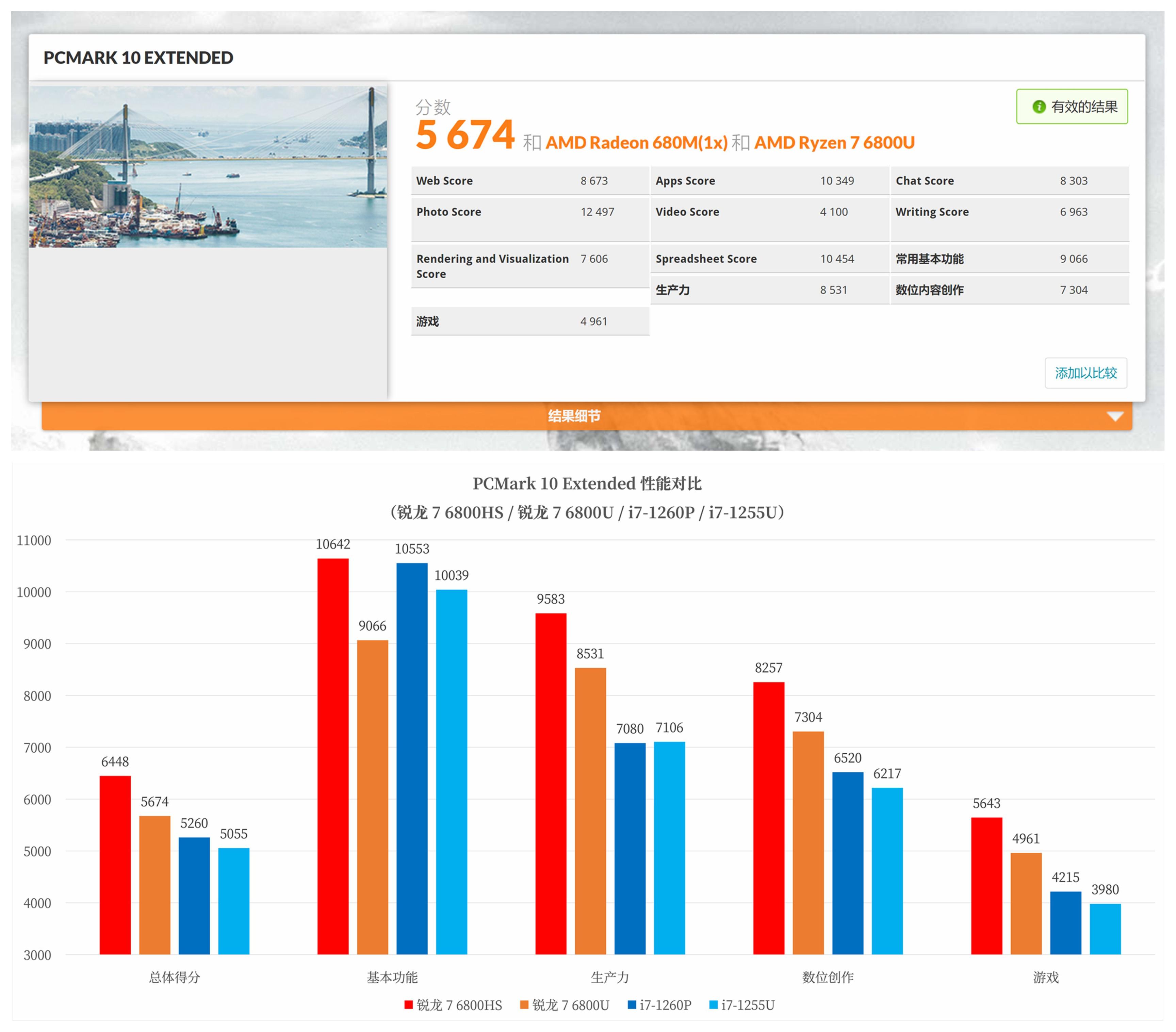Click the 有效的结果 badge
The image size is (1176, 1032).
coord(1072,107)
